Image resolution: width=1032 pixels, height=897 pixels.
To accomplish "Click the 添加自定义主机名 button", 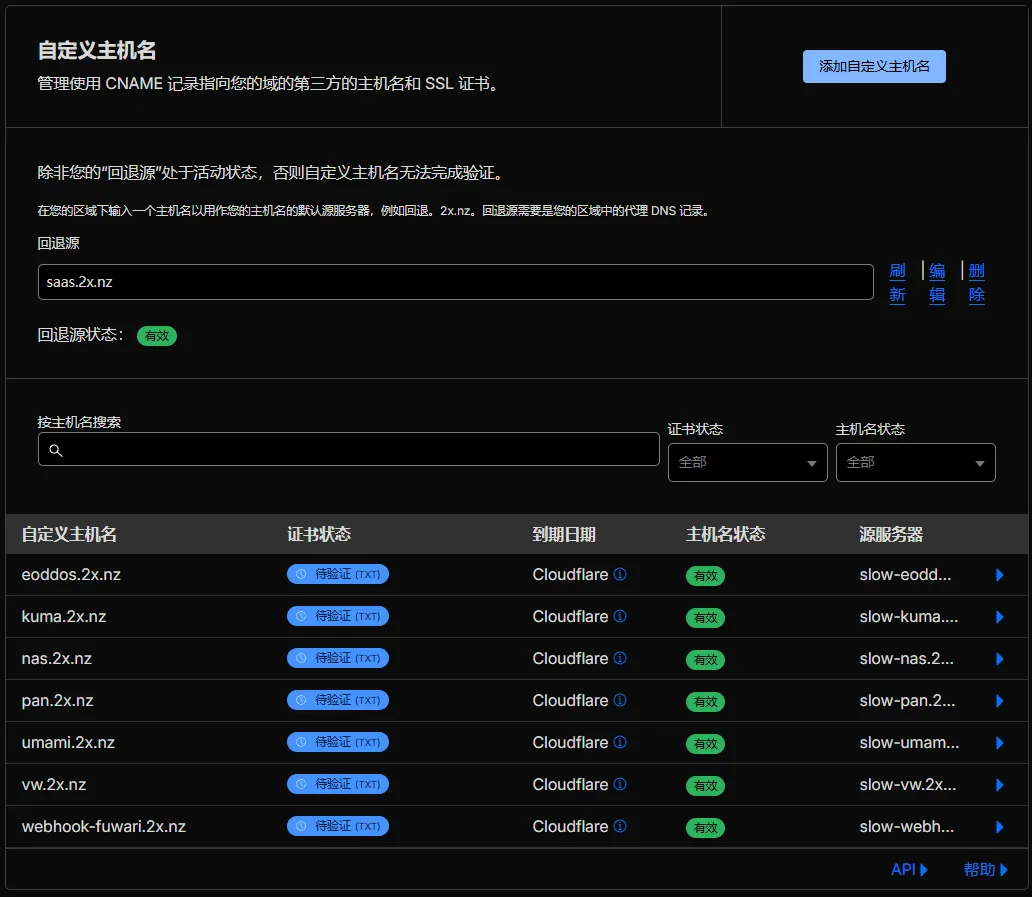I will tap(874, 67).
